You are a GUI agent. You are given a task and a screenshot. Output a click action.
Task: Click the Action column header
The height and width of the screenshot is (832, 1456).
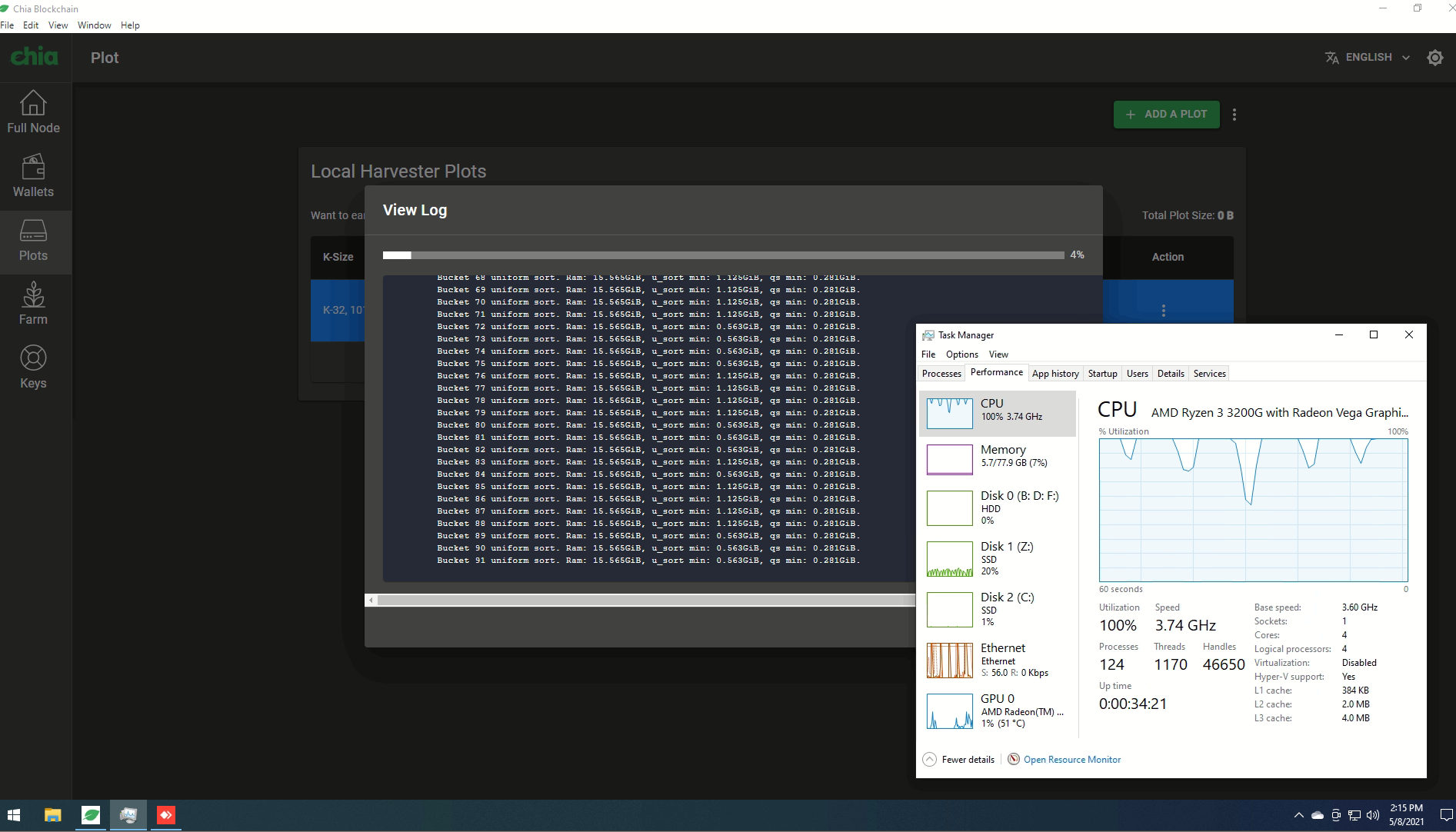click(1168, 257)
